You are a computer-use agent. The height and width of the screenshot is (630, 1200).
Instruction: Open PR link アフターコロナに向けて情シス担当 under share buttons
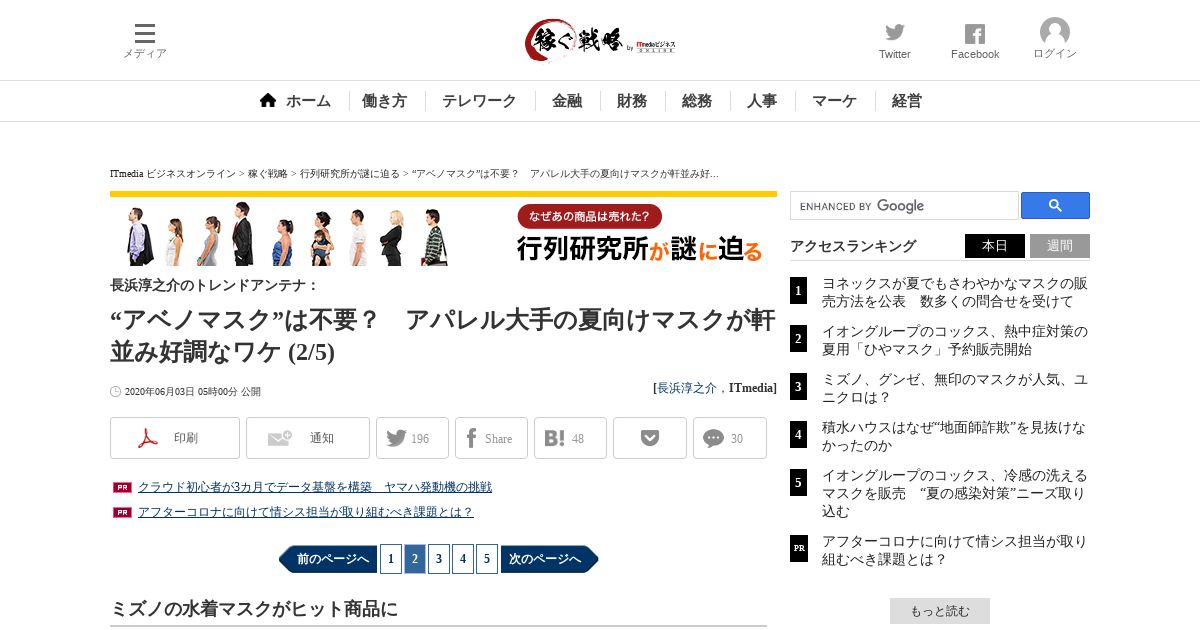[x=305, y=512]
